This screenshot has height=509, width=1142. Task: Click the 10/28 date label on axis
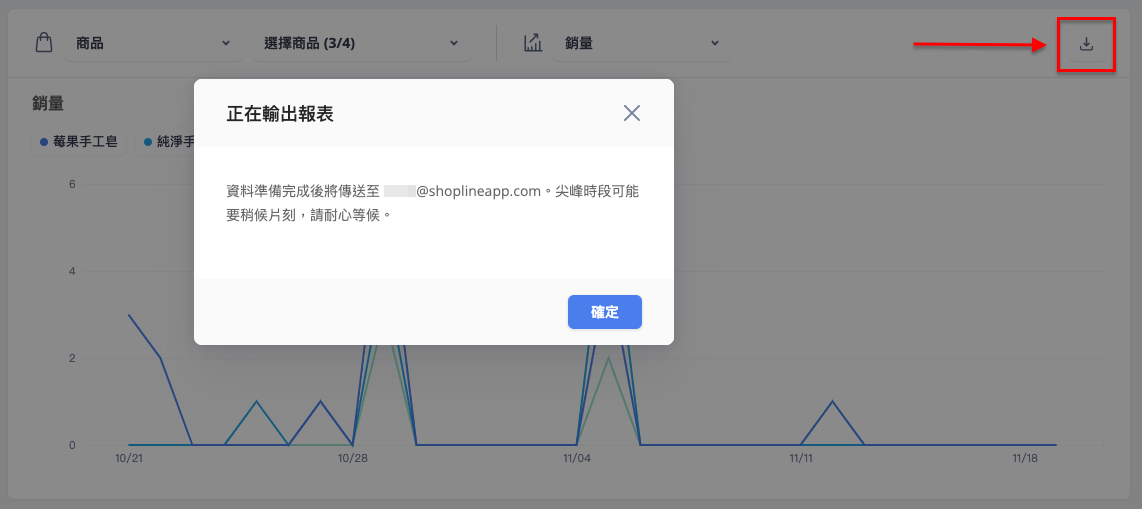coord(353,459)
